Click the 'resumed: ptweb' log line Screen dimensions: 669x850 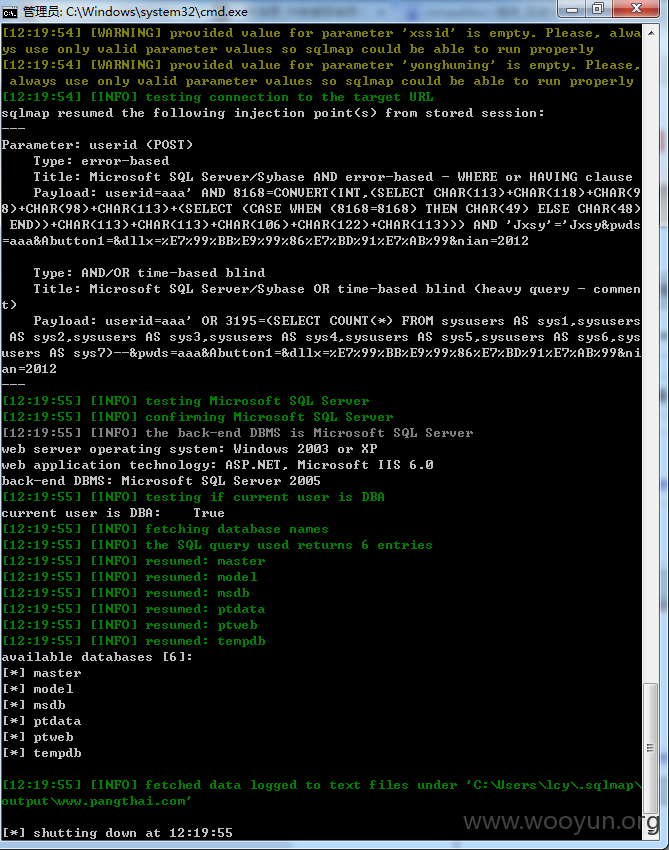130,625
